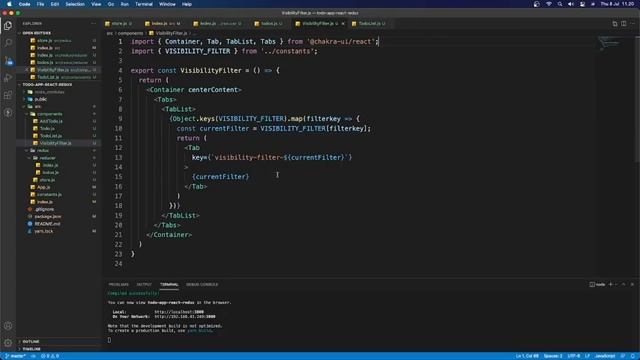Screen dimensions: 640x360
Task: Open the Run menu
Action: click(124, 4)
